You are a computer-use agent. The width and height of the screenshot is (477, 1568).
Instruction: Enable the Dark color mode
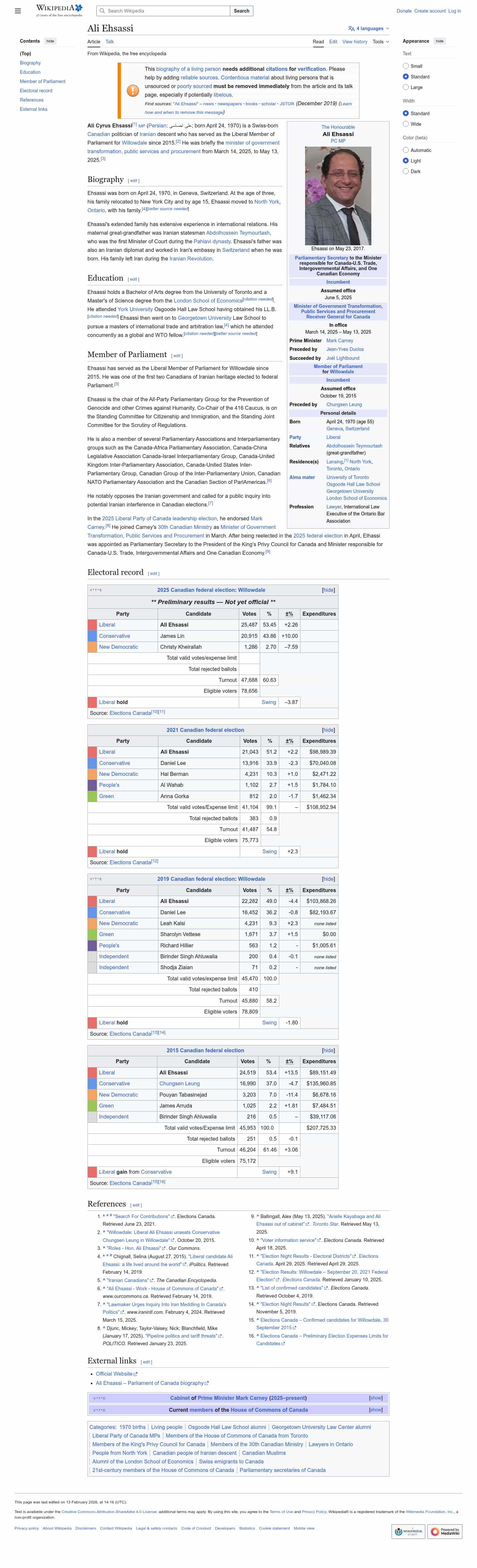tap(406, 172)
